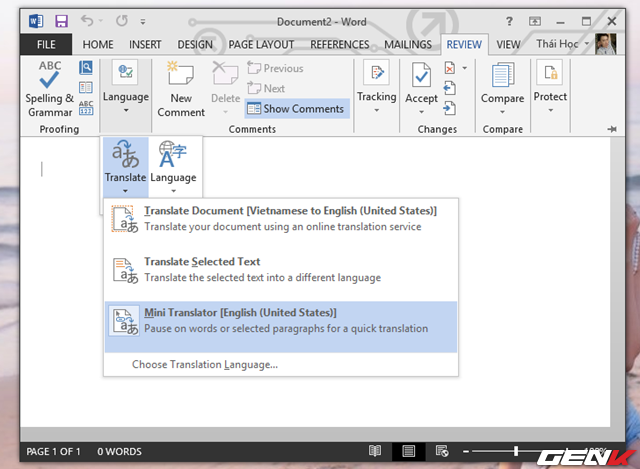Click the user profile photo
Viewport: 640px width, 469px height.
[x=605, y=44]
